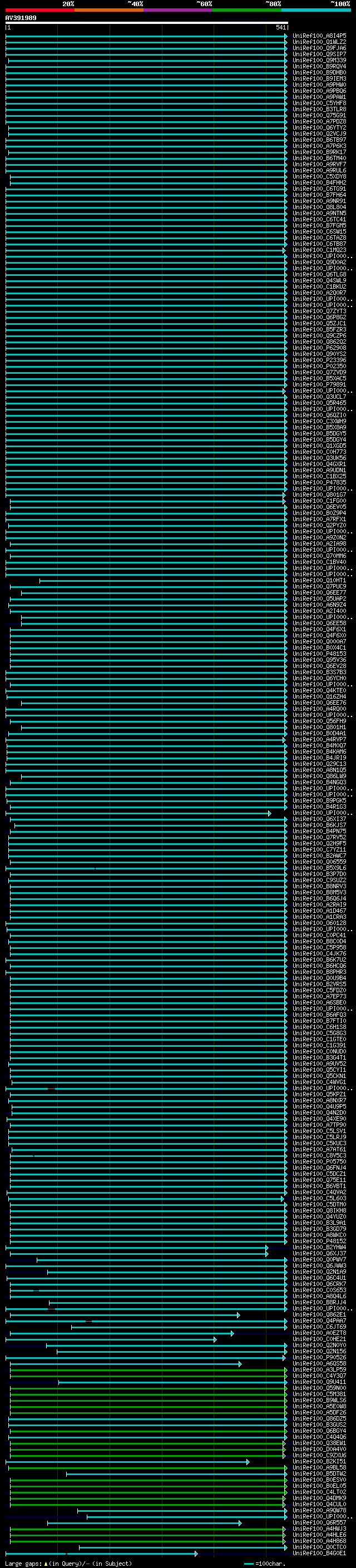Click the hit label UniRef100_A4RVP7

(319, 740)
